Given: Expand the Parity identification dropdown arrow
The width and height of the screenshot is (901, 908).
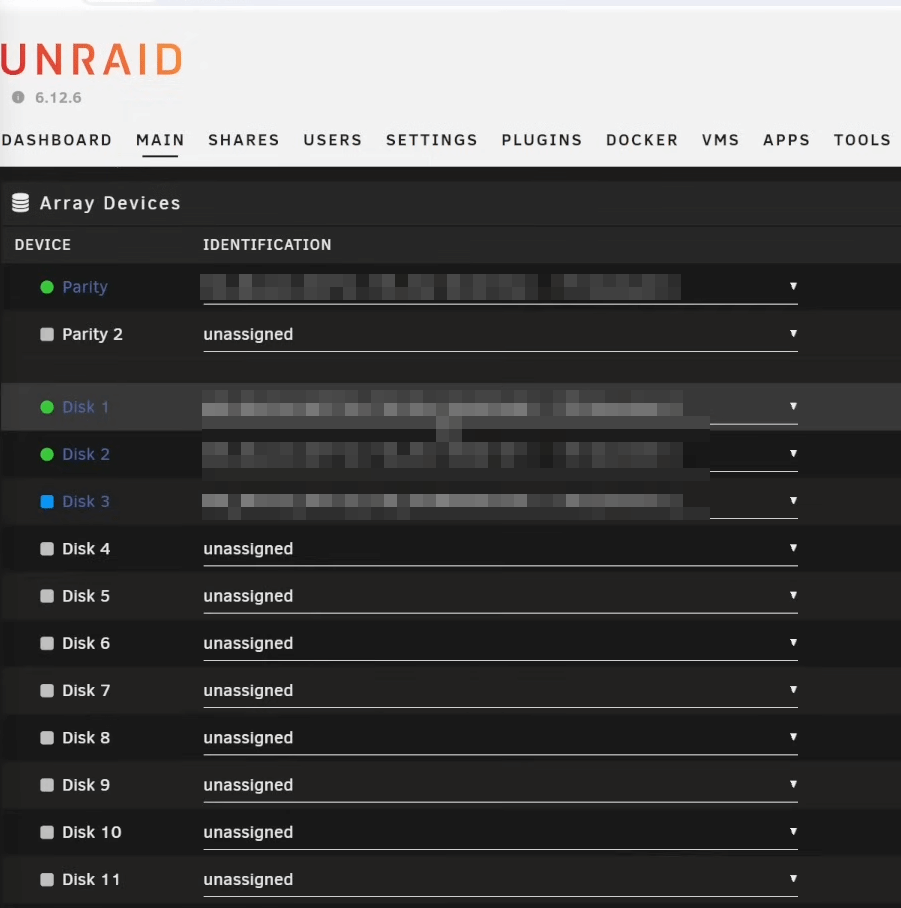Looking at the screenshot, I should click(x=793, y=287).
